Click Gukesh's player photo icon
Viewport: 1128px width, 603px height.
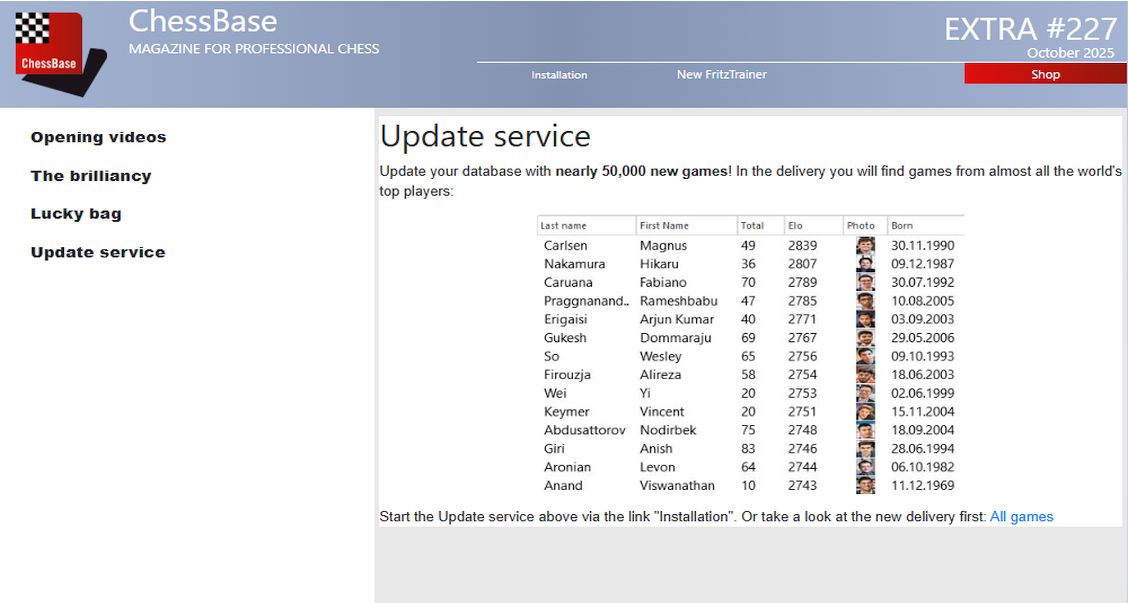865,338
